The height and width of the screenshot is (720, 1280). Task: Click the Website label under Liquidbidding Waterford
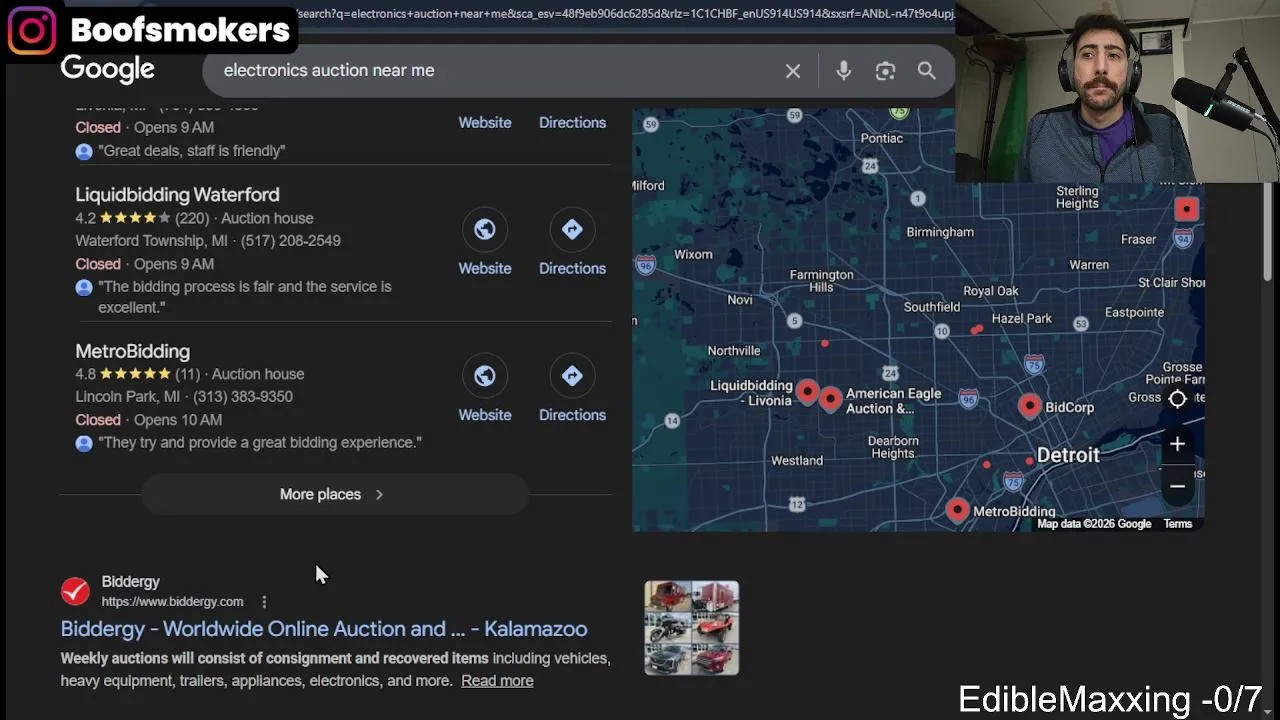[x=485, y=269]
